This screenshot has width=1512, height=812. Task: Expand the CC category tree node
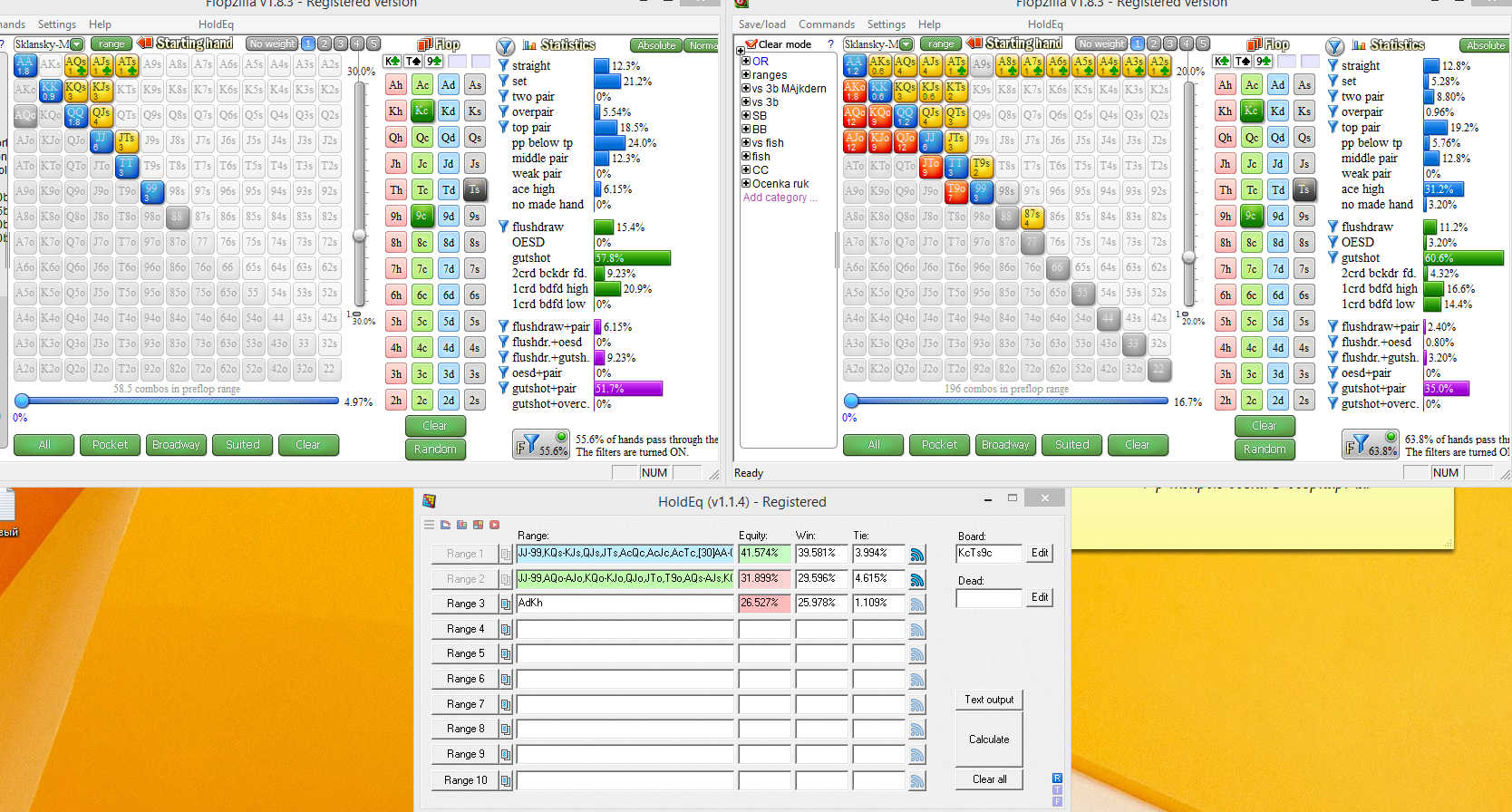click(746, 169)
